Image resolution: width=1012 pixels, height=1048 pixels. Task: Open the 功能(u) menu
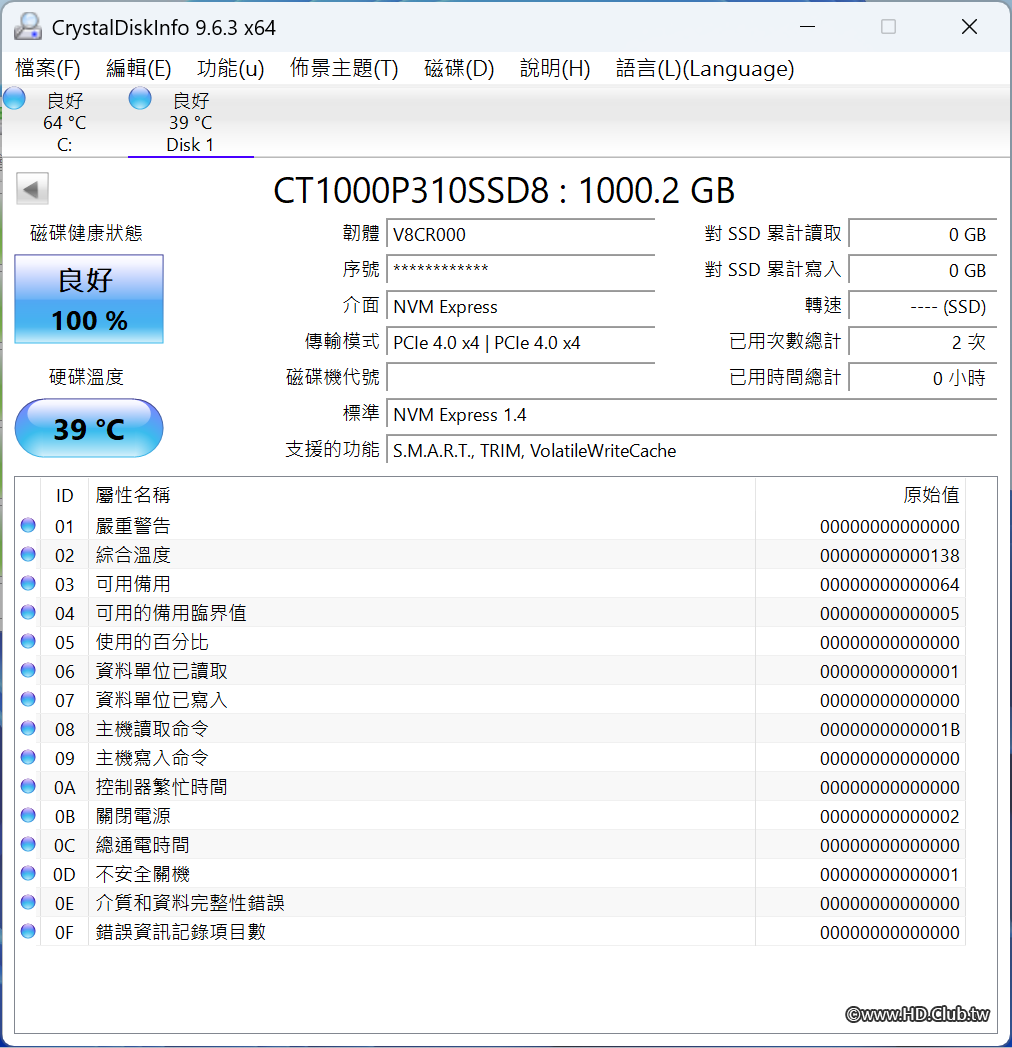[x=231, y=68]
